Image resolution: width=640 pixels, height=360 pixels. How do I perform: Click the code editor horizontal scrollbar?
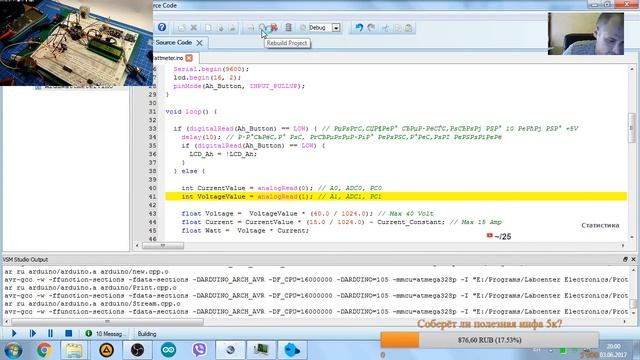(x=163, y=245)
